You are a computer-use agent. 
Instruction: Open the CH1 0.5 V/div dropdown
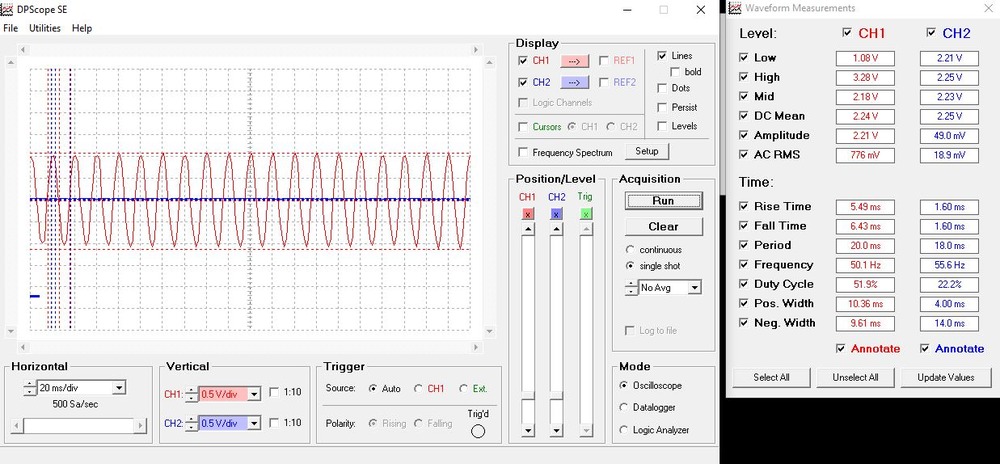(254, 394)
